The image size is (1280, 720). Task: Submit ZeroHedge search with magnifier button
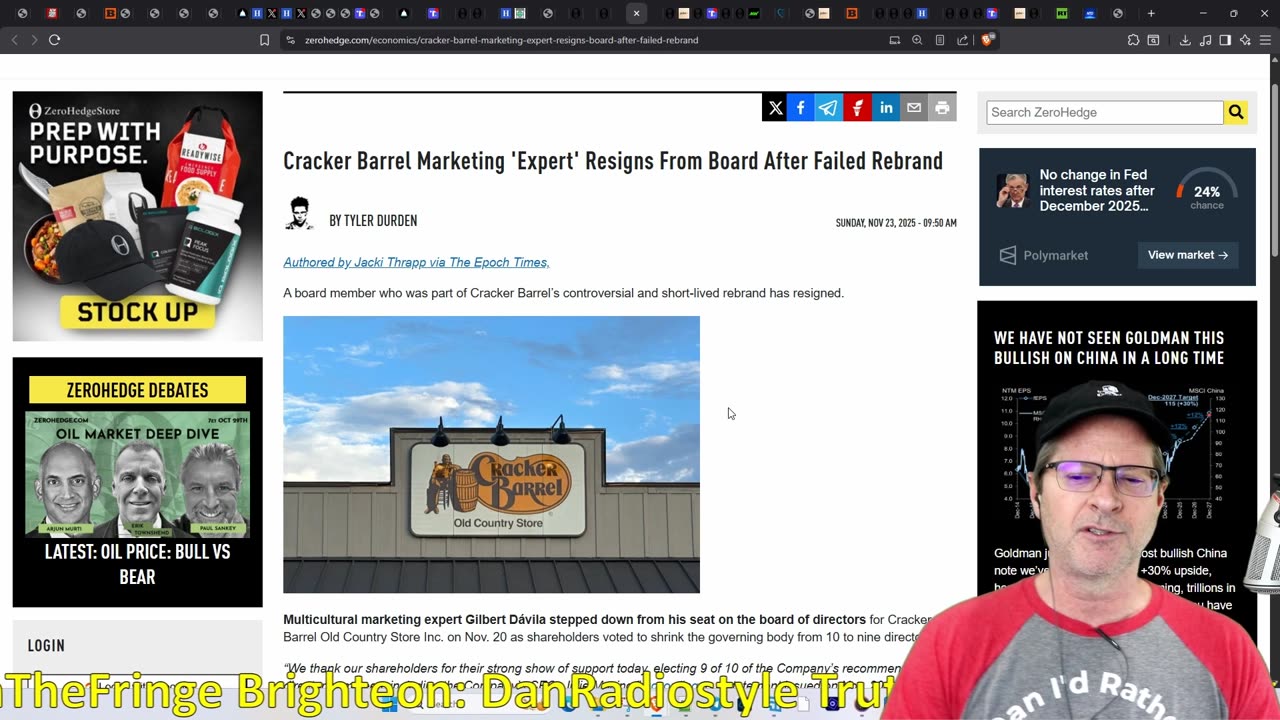(x=1236, y=112)
